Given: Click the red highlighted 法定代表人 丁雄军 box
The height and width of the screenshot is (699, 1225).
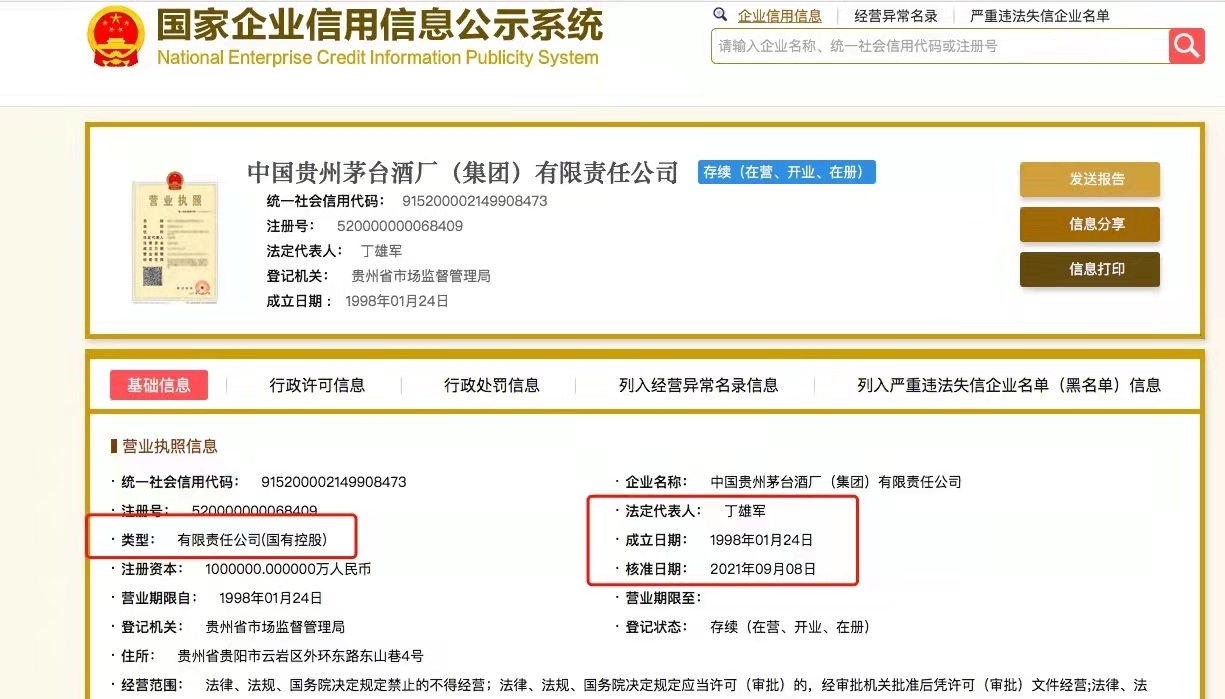Looking at the screenshot, I should click(723, 540).
